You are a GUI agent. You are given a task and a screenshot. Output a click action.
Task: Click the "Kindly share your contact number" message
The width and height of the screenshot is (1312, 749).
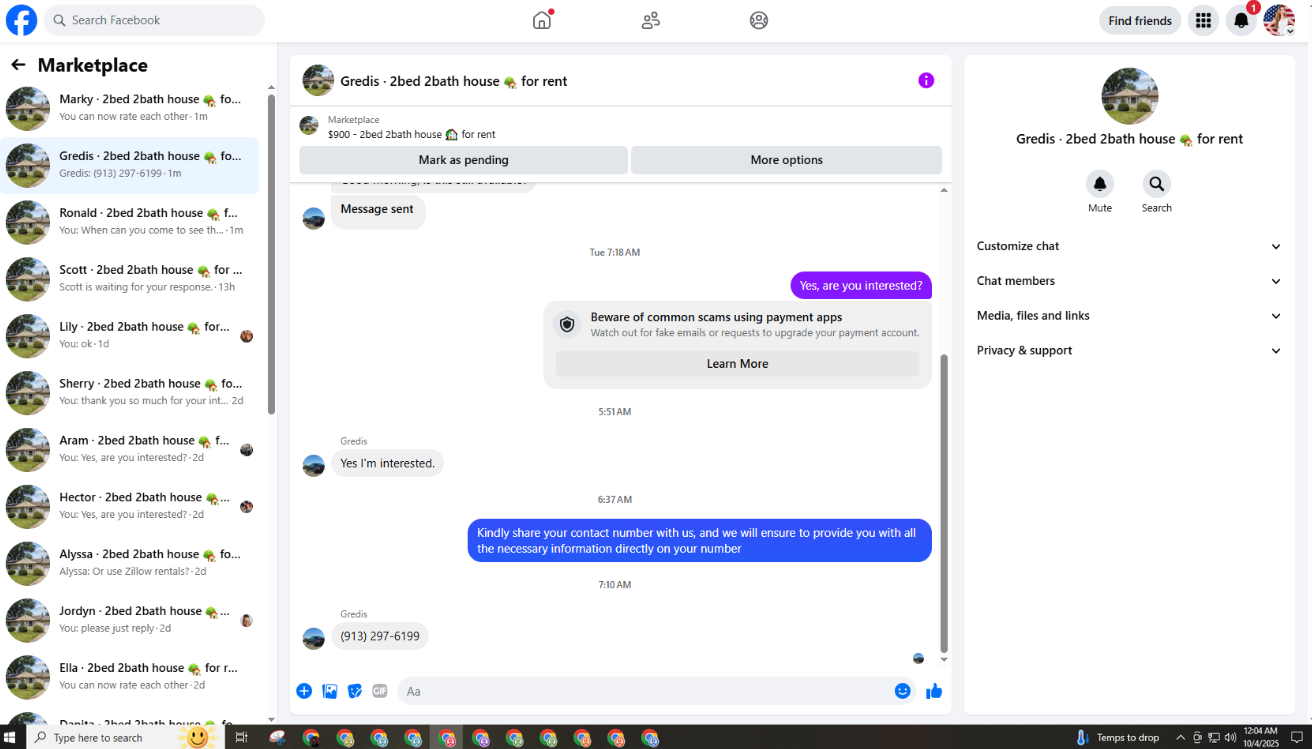tap(700, 540)
